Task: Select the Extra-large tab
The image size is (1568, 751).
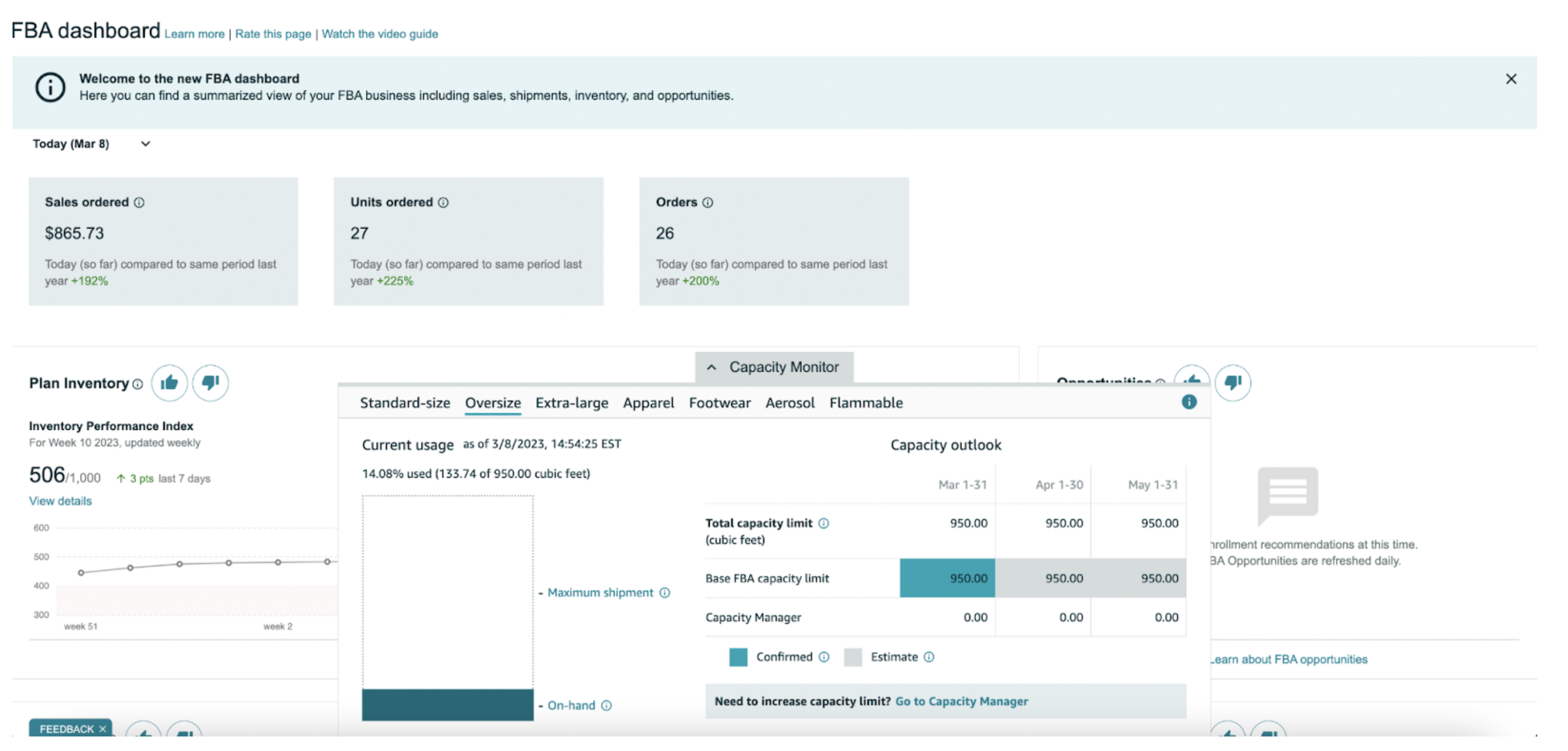Action: [x=572, y=403]
